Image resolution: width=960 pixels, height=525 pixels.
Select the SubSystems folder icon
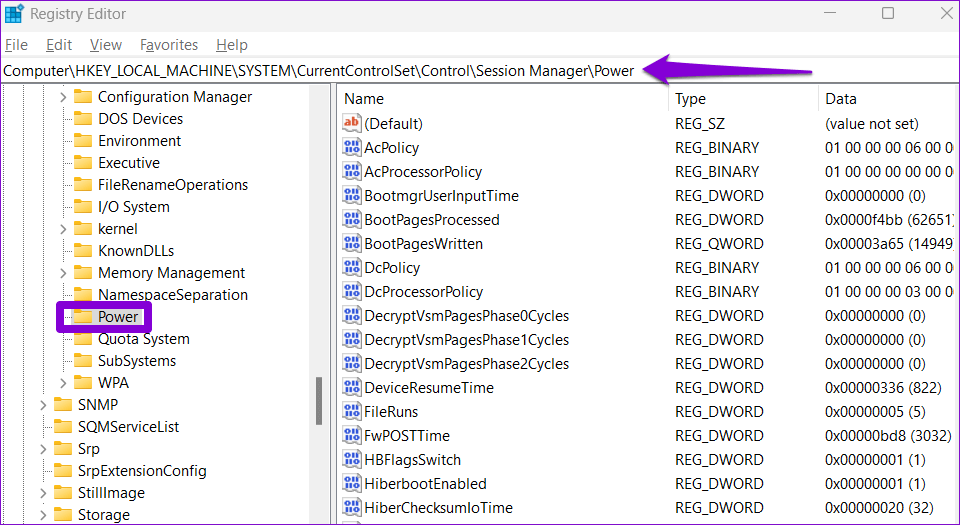[x=83, y=361]
